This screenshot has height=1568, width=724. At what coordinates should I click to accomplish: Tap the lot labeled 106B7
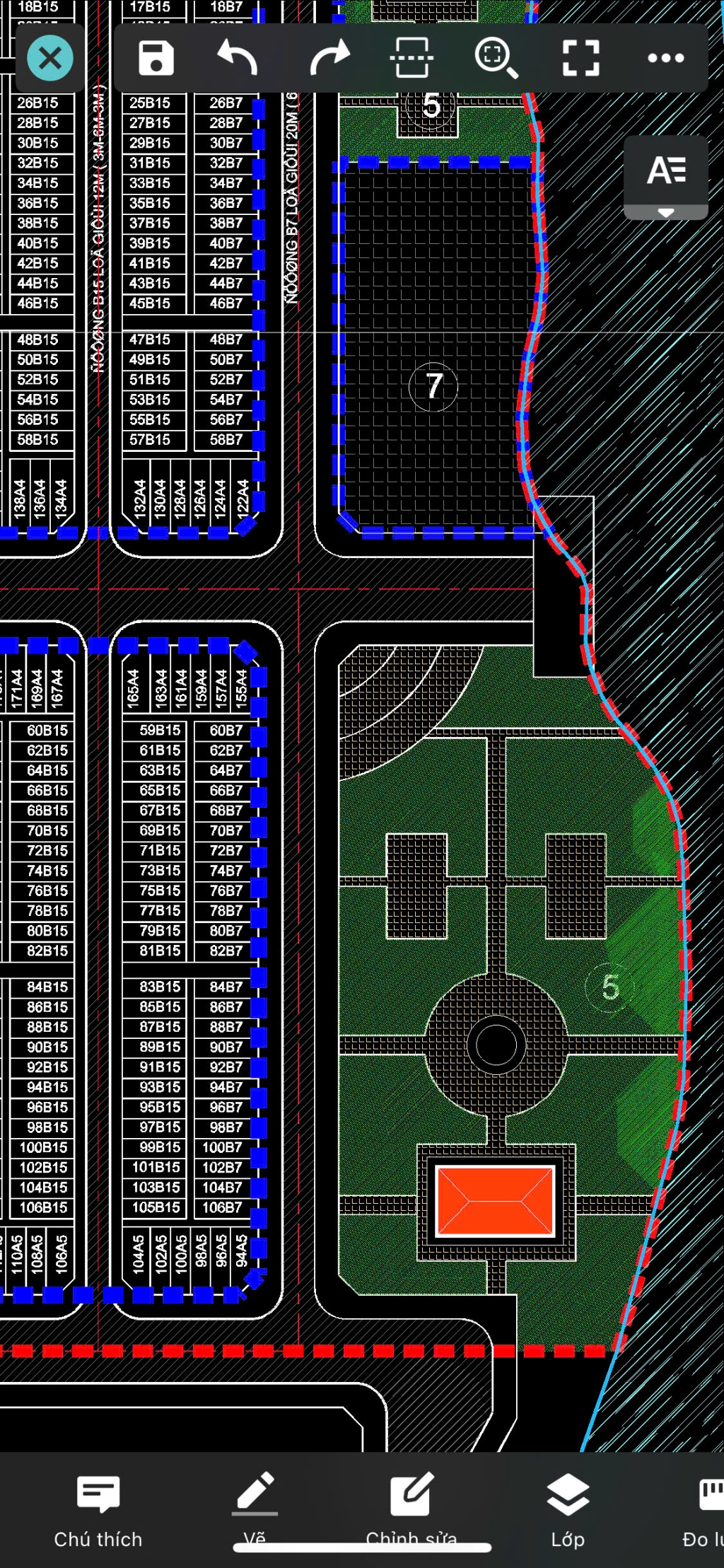(222, 1207)
